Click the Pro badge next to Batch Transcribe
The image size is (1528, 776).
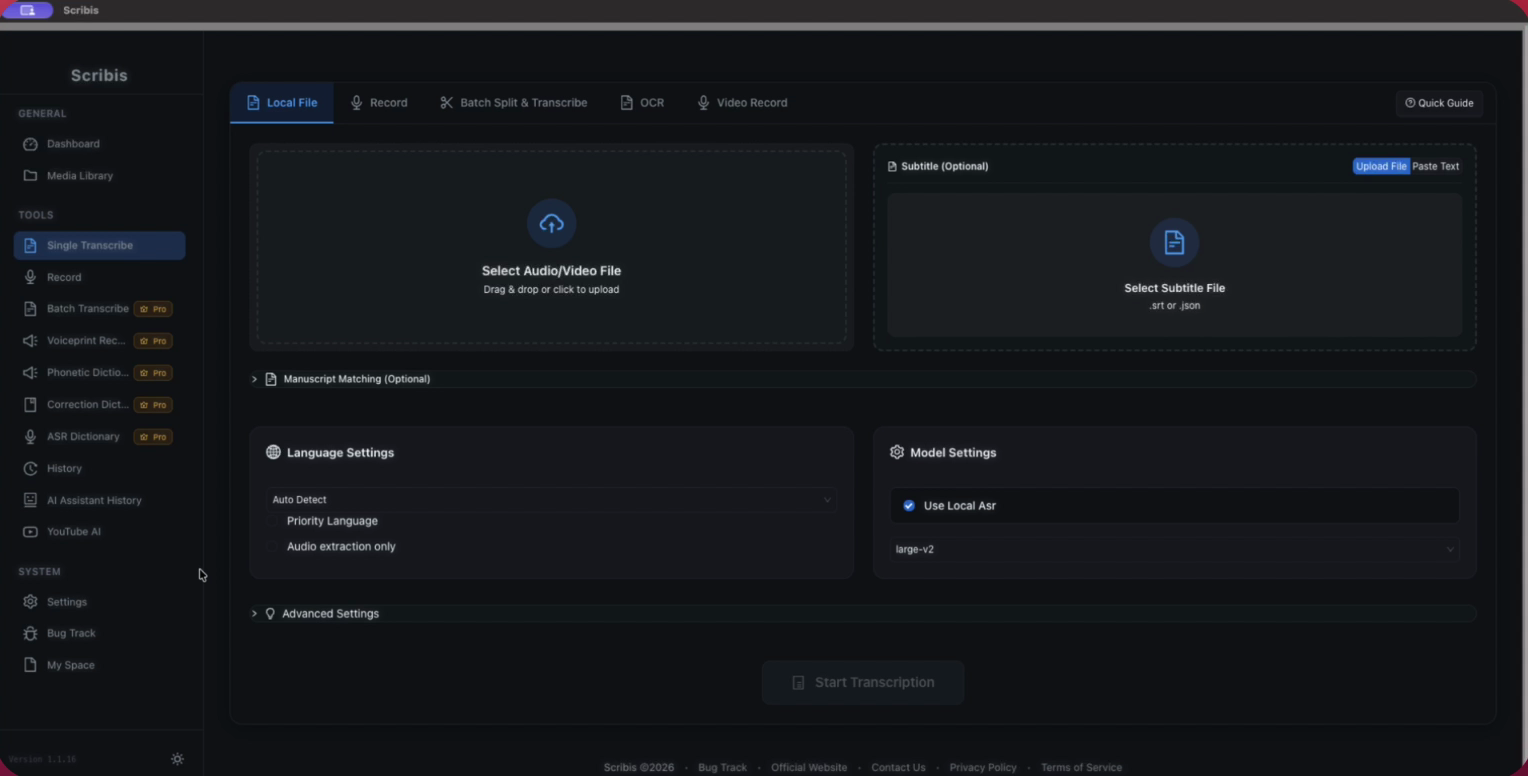[x=153, y=309]
